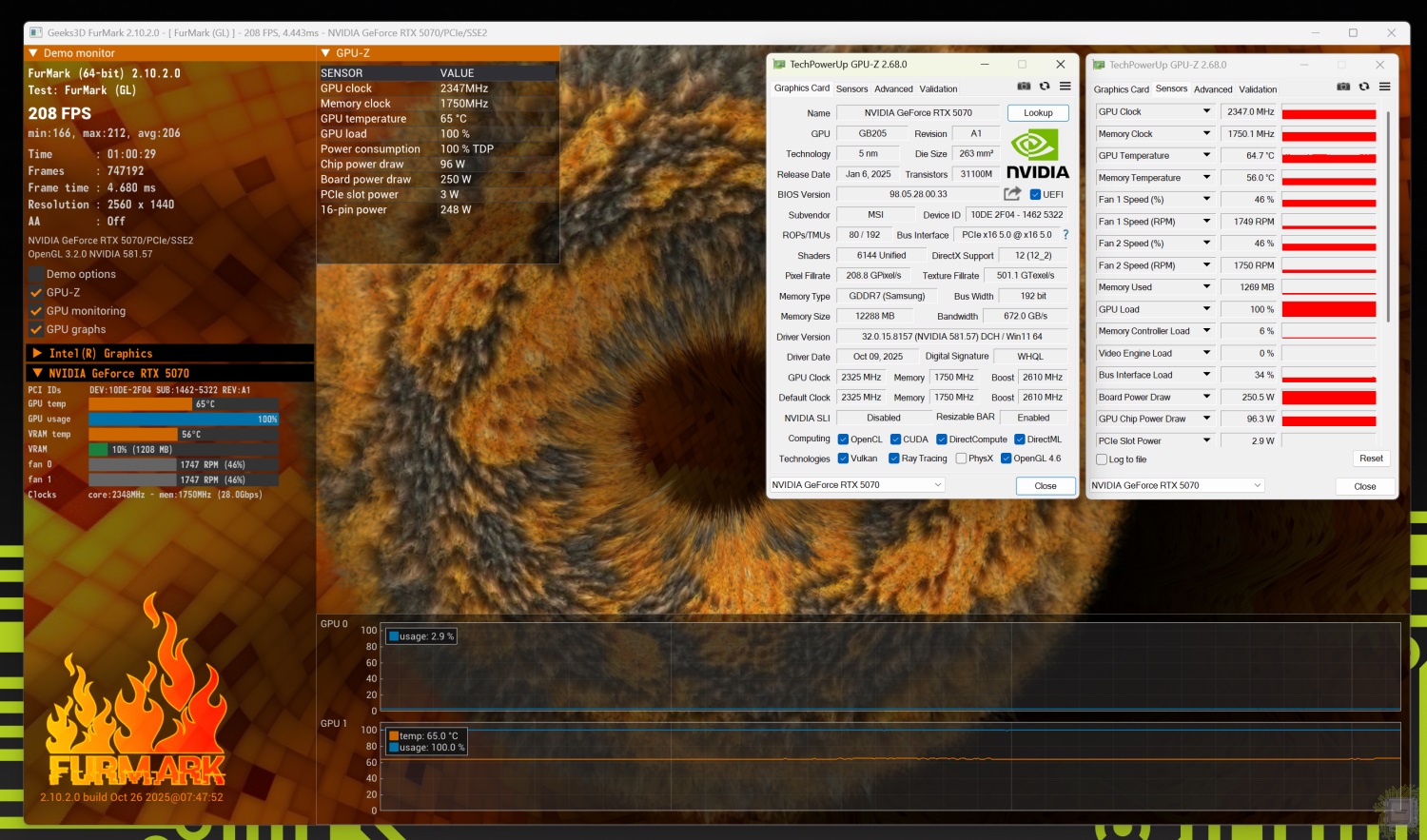Enable the Log to file checkbox
Image resolution: width=1427 pixels, height=840 pixels.
[x=1102, y=459]
